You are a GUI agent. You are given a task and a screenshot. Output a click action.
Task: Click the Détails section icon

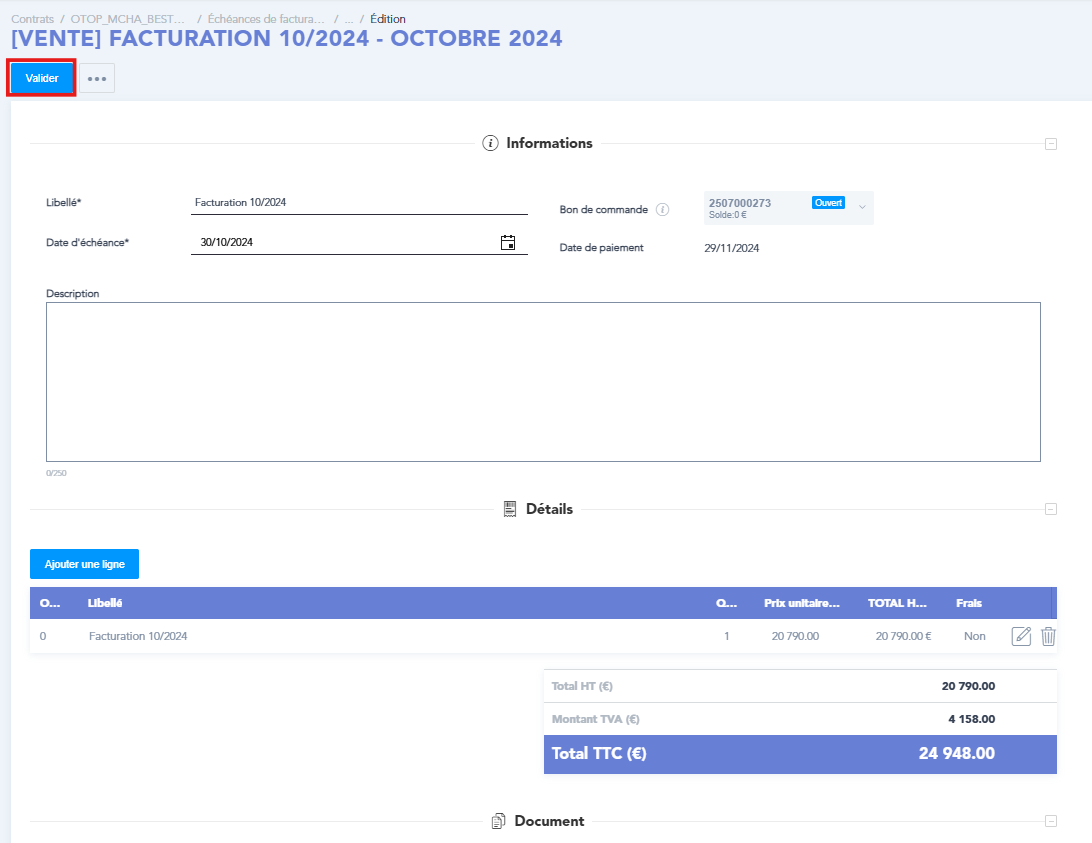510,509
